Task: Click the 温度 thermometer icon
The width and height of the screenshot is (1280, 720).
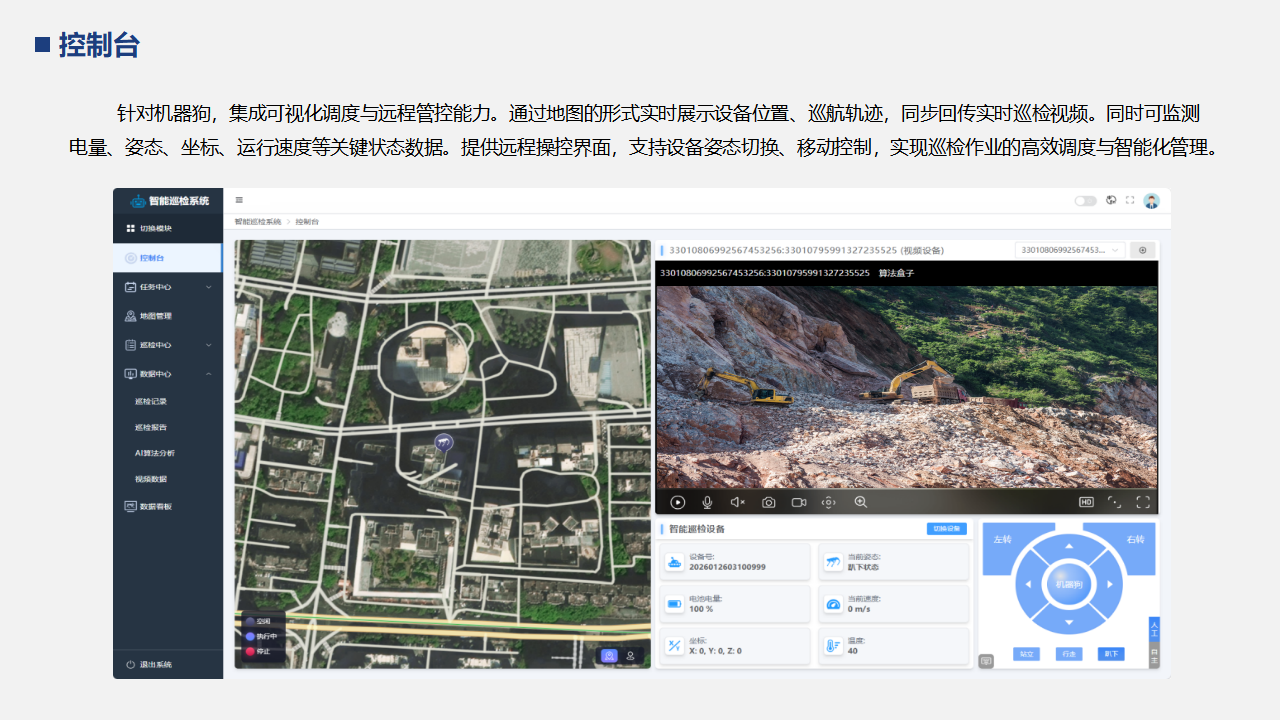Action: (x=833, y=646)
